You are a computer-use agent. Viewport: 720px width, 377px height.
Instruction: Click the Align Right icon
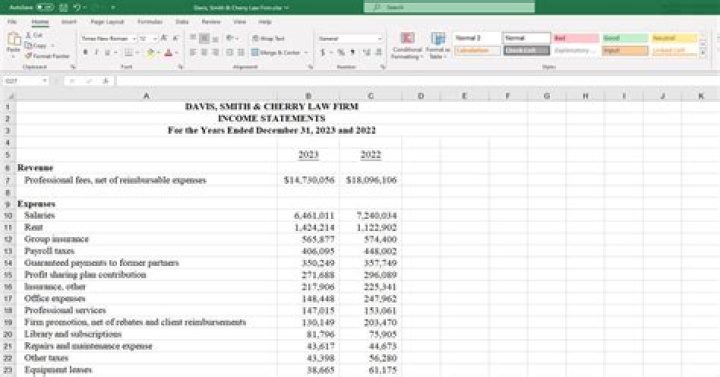pos(215,52)
